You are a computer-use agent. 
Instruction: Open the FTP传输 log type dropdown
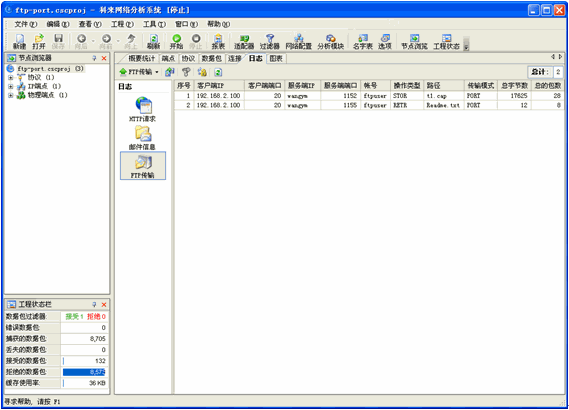click(x=157, y=72)
